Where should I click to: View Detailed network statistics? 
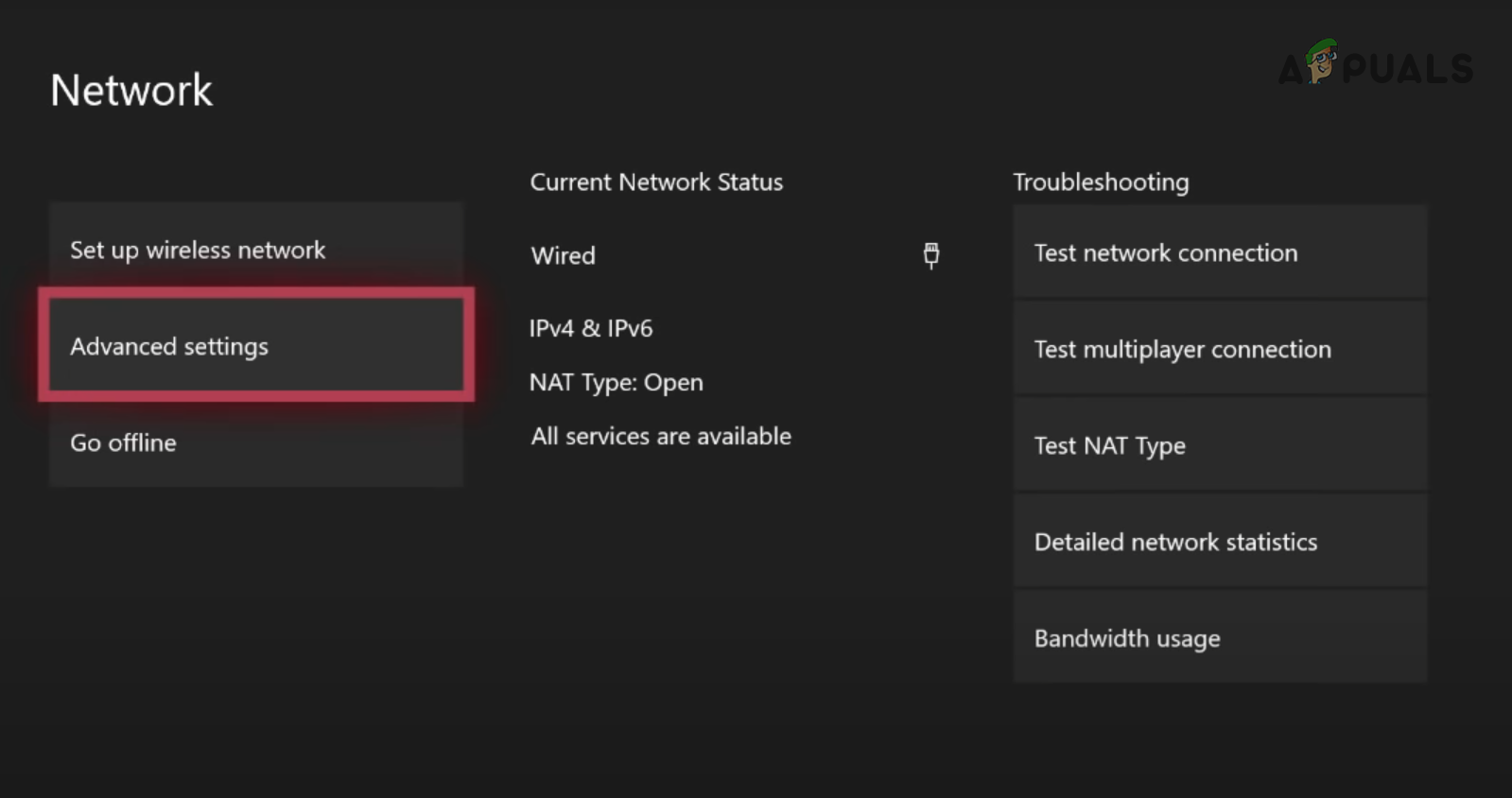coord(1220,542)
